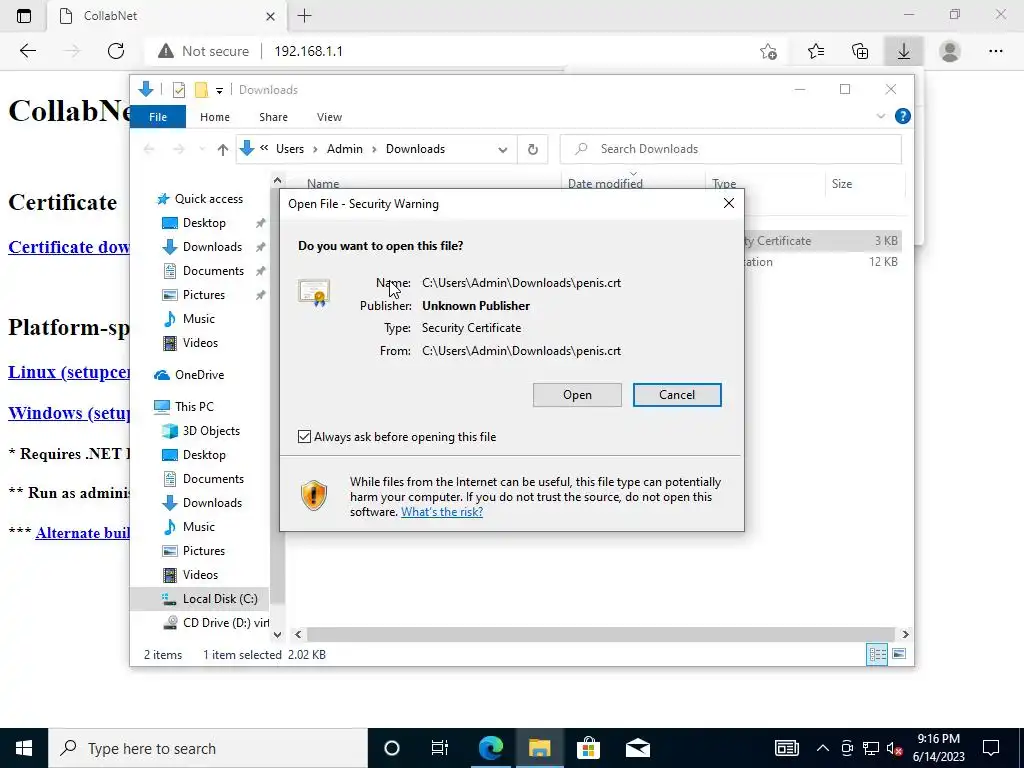Open Task View from the taskbar

pyautogui.click(x=440, y=748)
